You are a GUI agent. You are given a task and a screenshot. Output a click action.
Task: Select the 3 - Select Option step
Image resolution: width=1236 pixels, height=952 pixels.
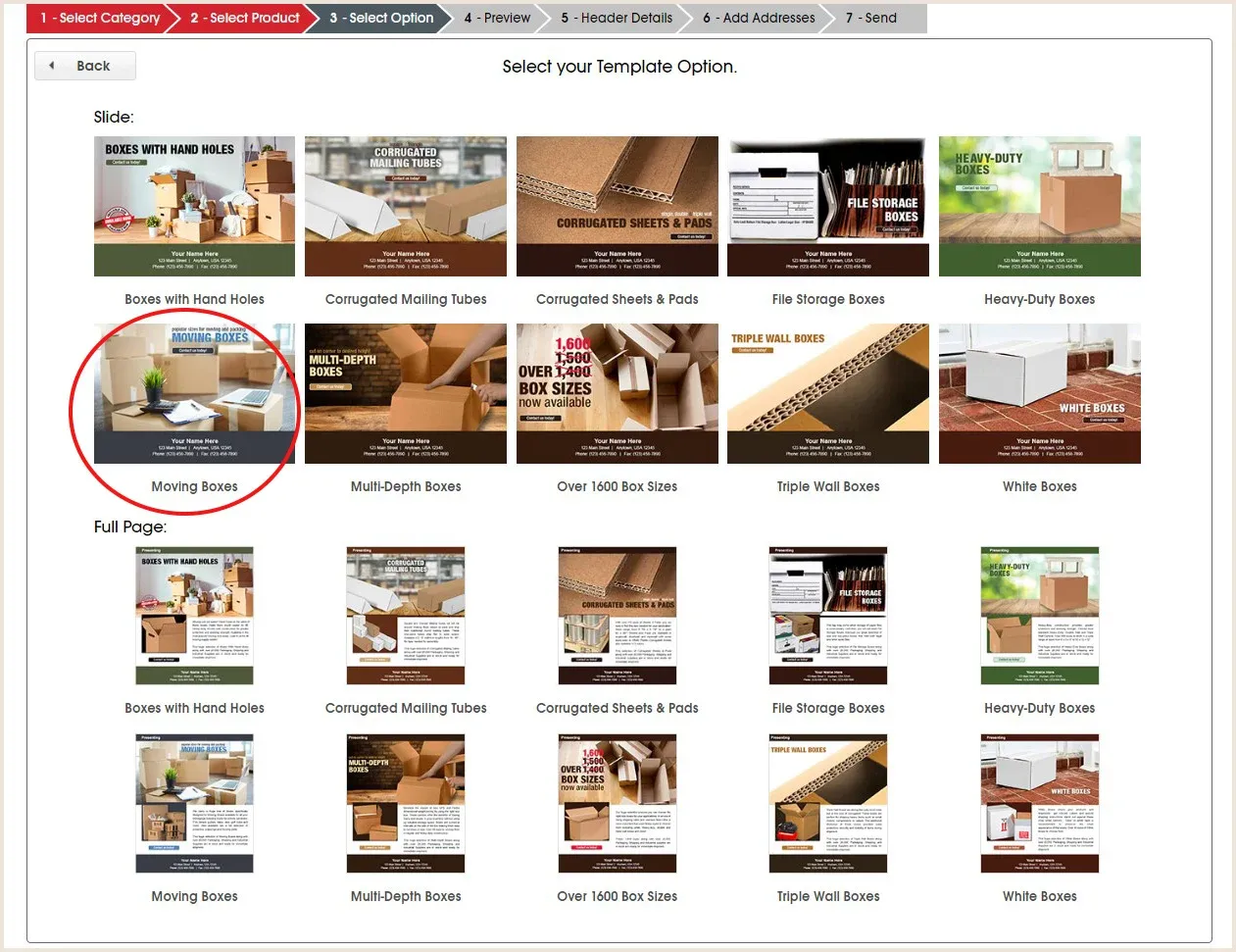(x=381, y=18)
